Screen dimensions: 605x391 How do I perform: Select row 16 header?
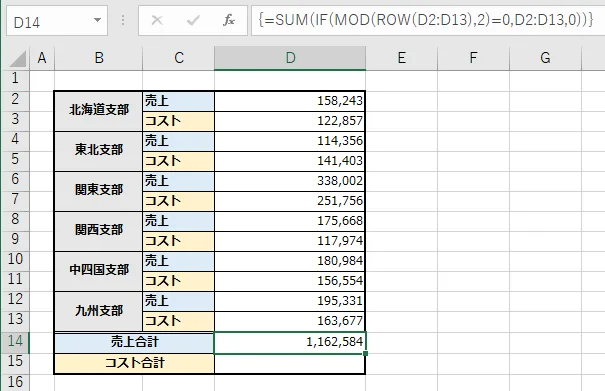point(15,382)
